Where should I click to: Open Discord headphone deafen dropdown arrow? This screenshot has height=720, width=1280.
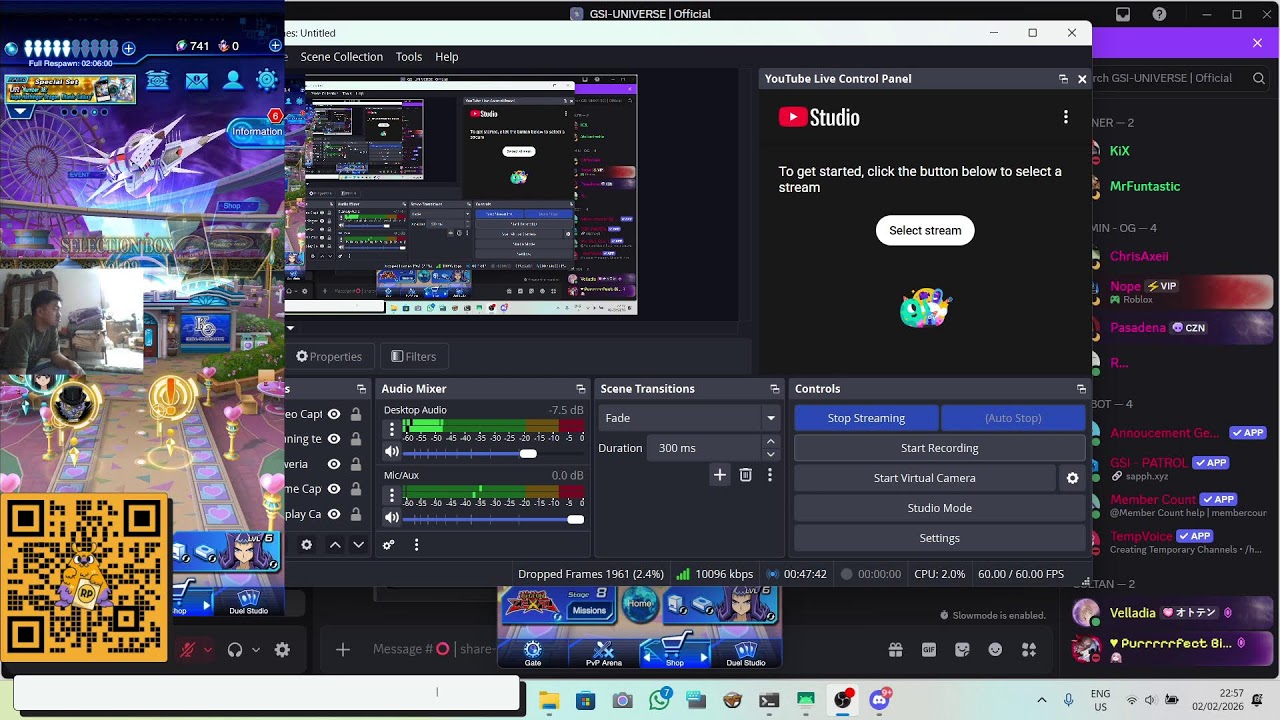tap(256, 650)
